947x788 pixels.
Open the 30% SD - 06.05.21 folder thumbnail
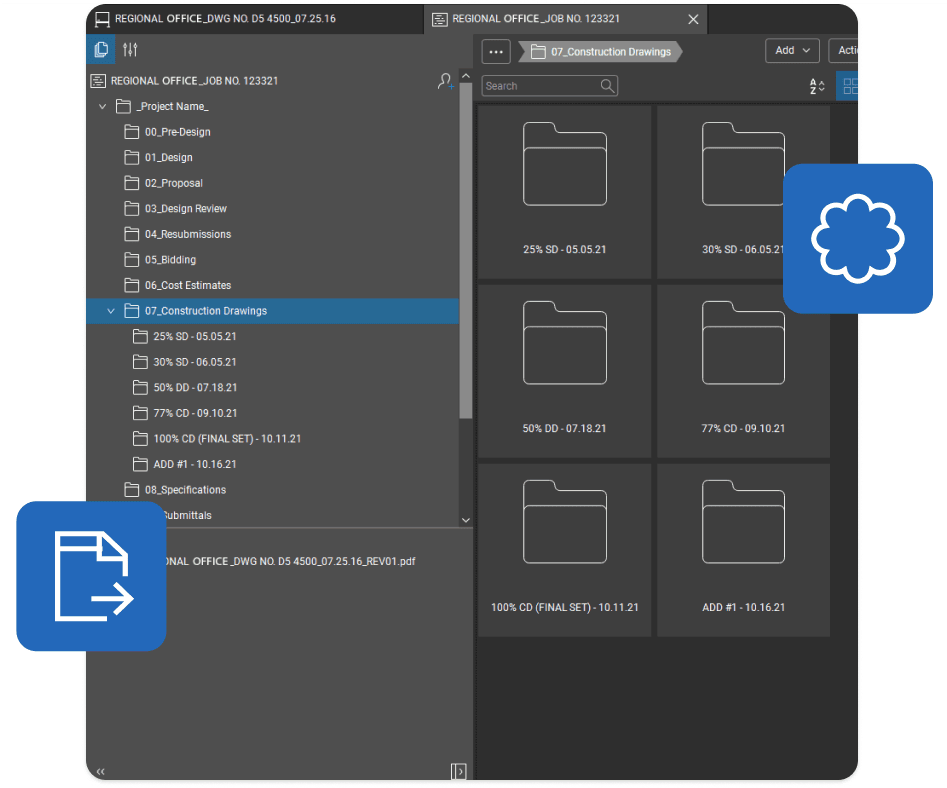pos(743,192)
